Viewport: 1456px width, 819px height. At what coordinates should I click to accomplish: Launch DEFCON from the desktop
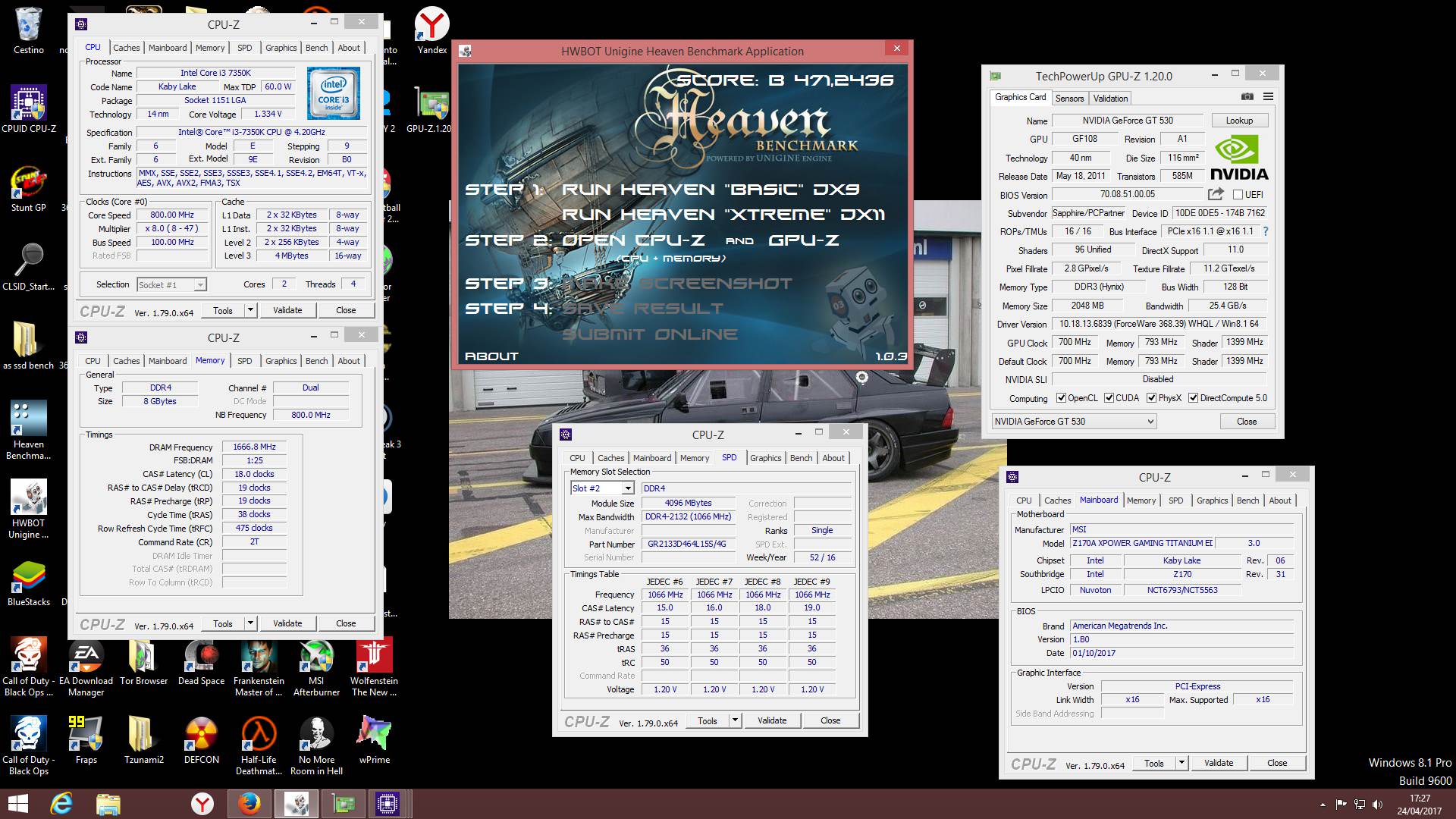202,740
